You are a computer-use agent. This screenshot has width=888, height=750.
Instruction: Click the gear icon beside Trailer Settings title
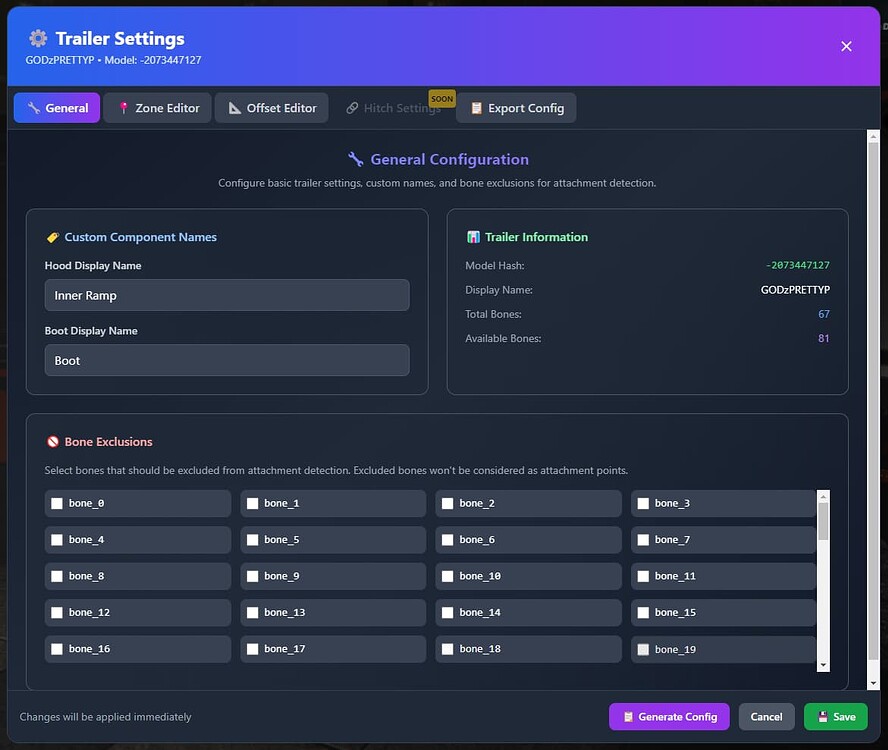(36, 38)
